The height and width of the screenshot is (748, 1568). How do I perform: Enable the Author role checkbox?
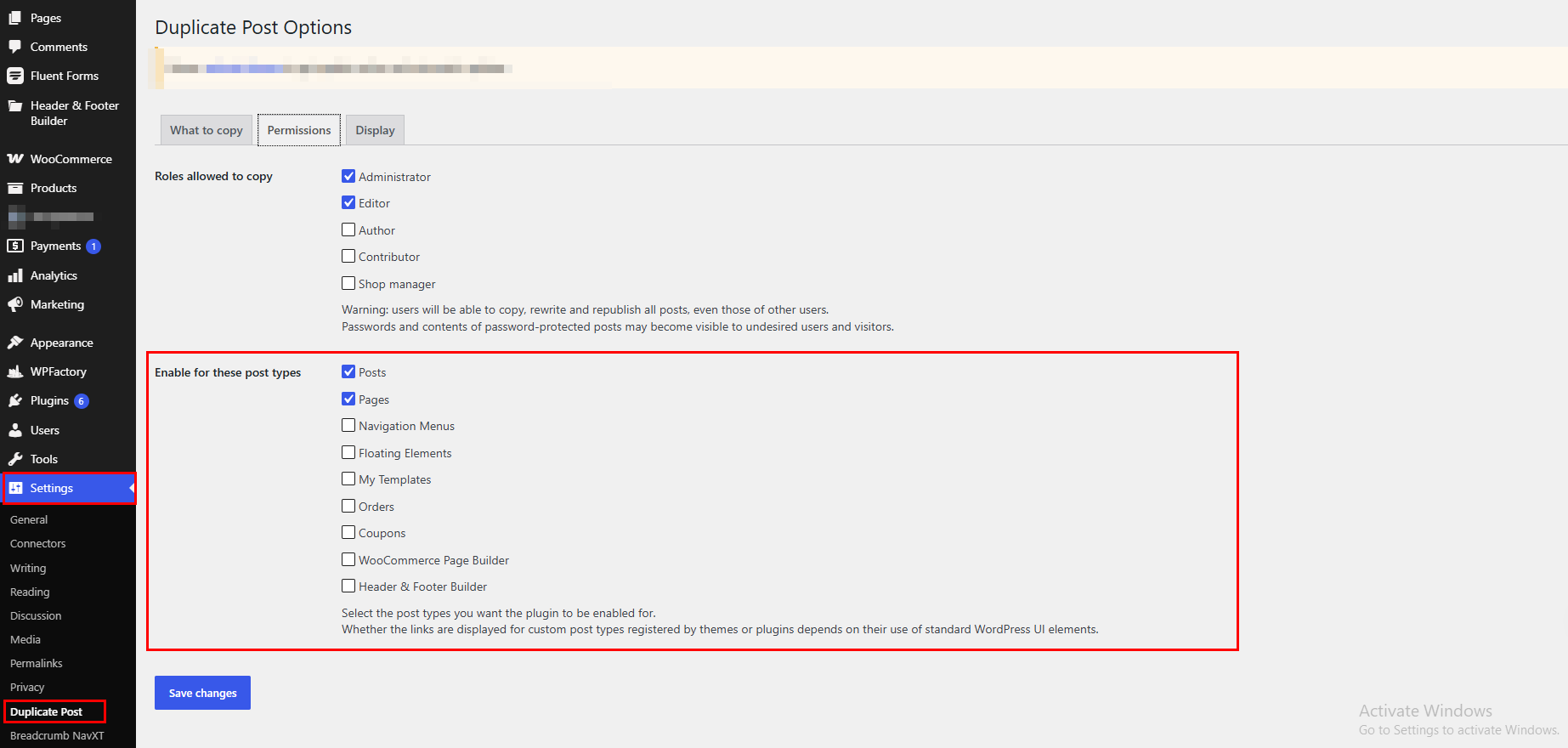pos(348,229)
